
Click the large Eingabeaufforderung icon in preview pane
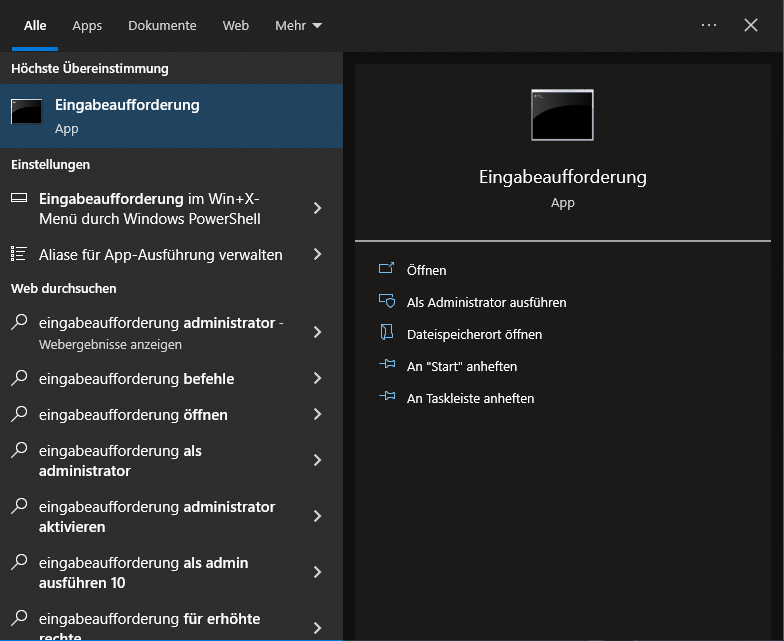pyautogui.click(x=562, y=115)
